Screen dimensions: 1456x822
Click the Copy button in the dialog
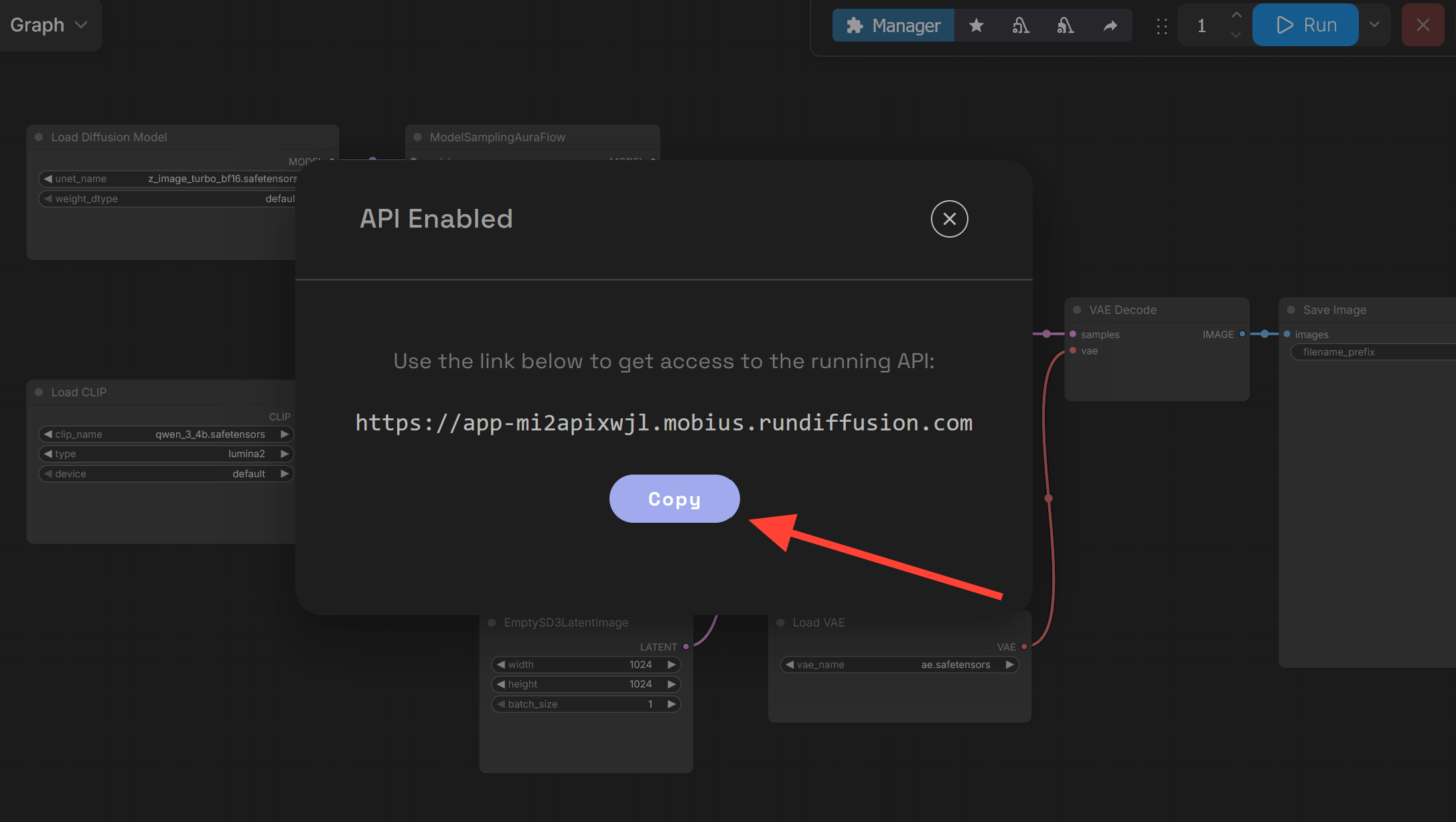(674, 499)
